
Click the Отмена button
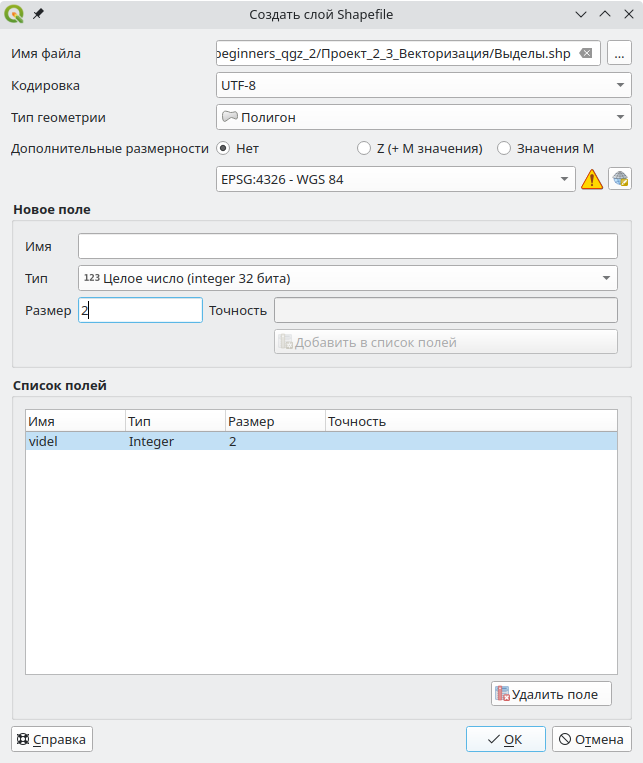point(592,739)
